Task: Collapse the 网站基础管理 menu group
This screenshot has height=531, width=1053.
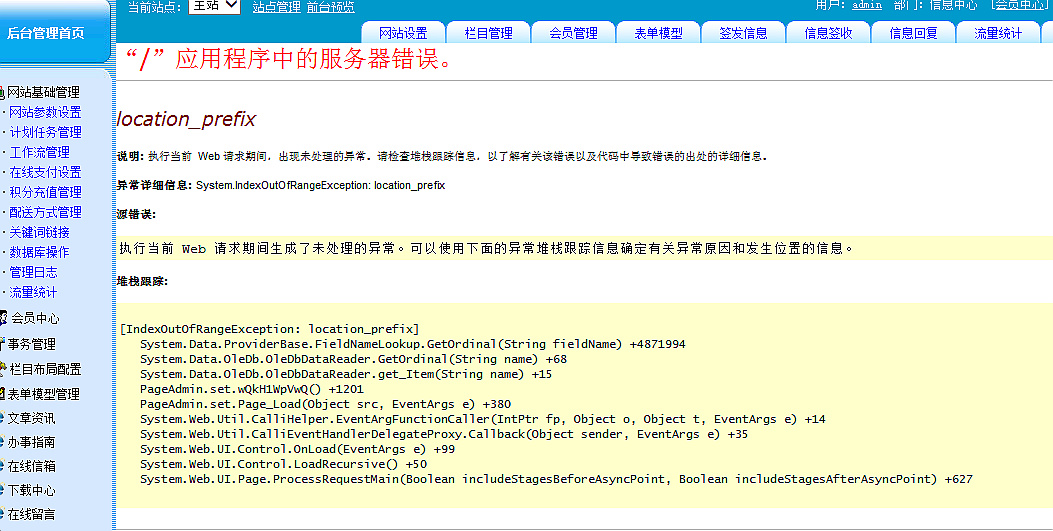Action: [43, 92]
